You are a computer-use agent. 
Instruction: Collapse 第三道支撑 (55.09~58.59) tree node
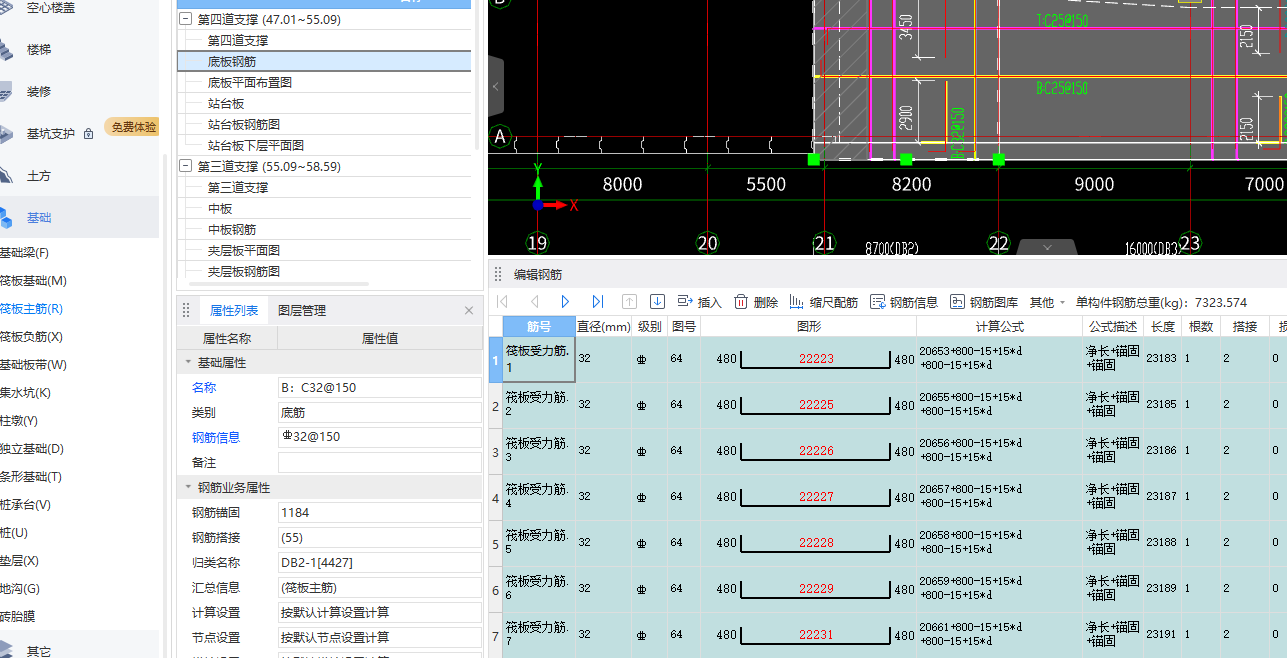[x=186, y=166]
